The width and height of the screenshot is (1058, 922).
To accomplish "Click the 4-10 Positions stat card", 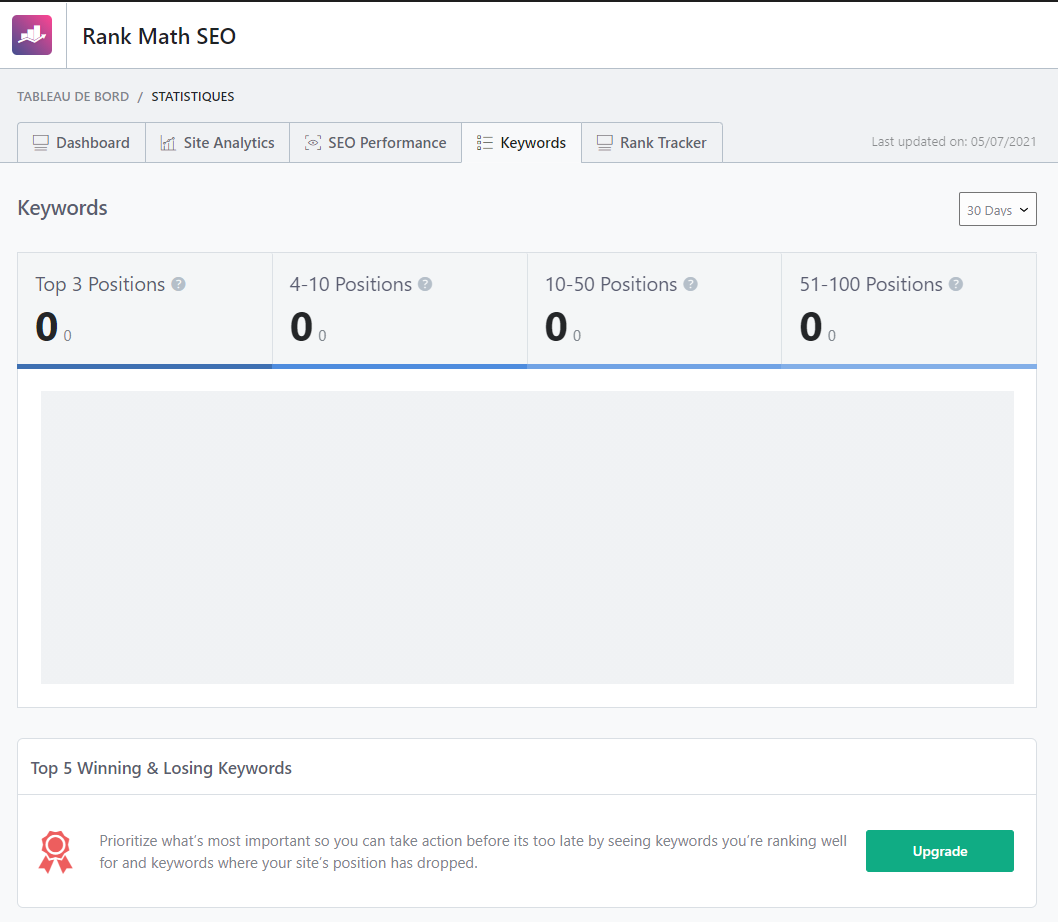I will click(399, 308).
